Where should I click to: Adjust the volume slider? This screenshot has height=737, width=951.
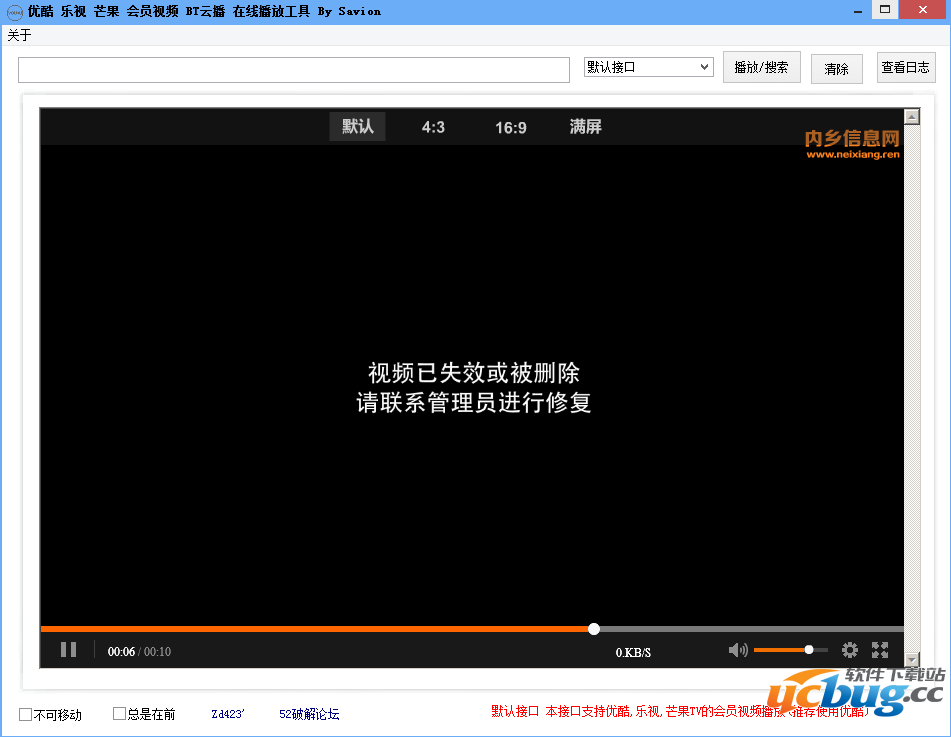pos(806,650)
